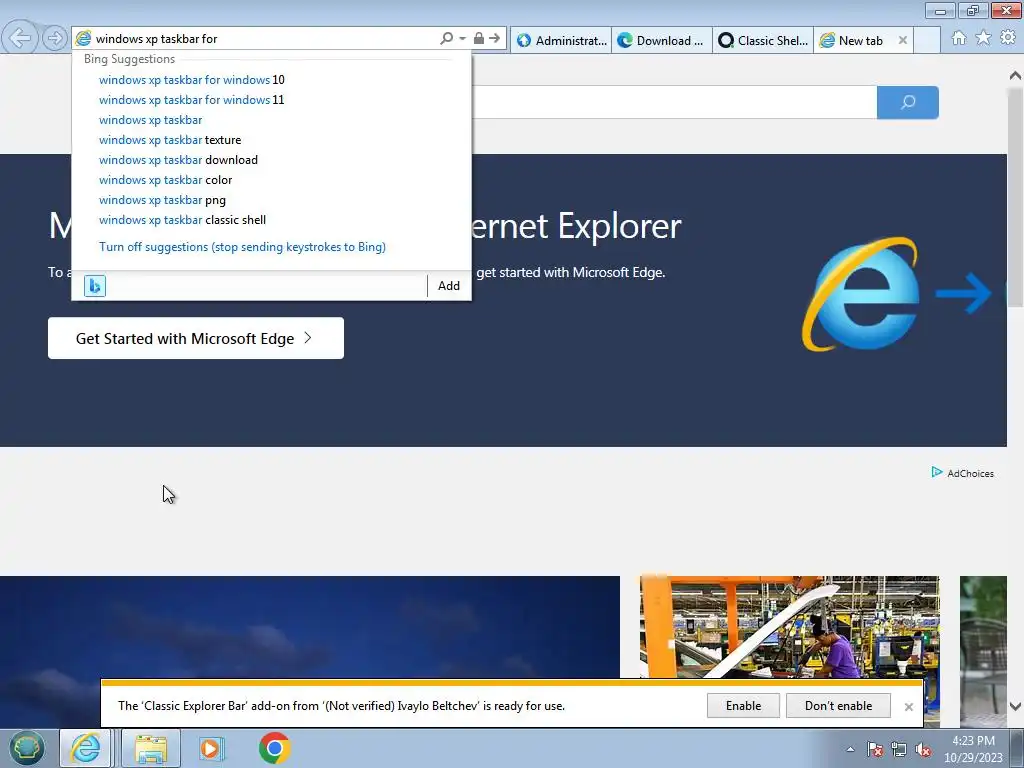Image resolution: width=1024 pixels, height=768 pixels.
Task: Open Windows Explorer folder taskbar icon
Action: [151, 748]
